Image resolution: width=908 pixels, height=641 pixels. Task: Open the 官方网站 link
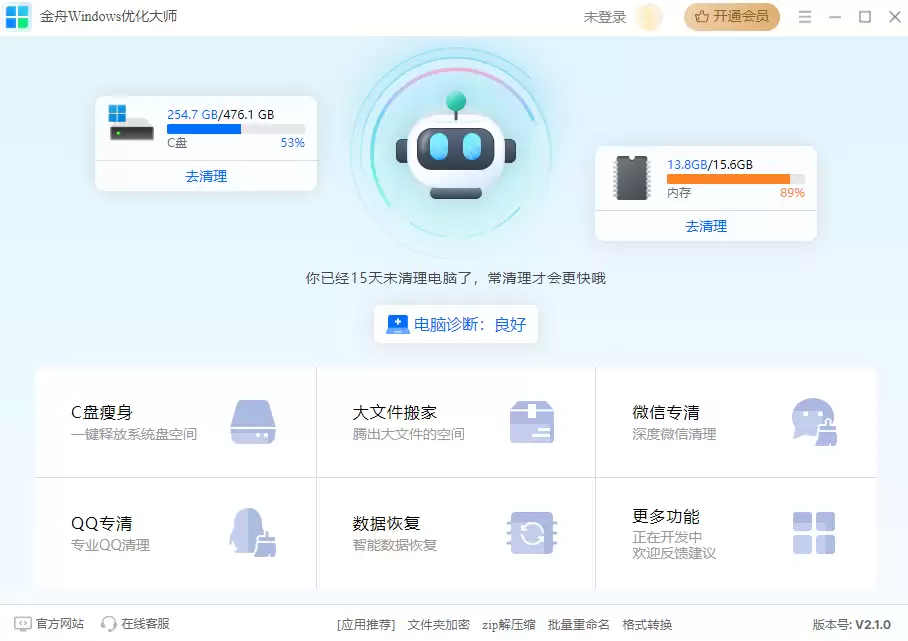(x=49, y=624)
